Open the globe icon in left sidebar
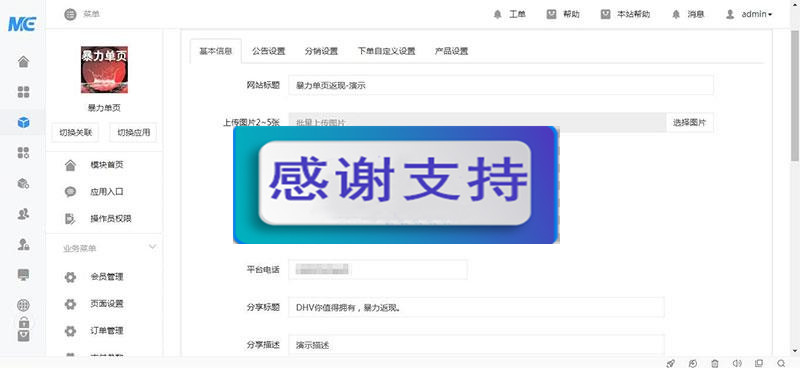The width and height of the screenshot is (800, 368). [23, 305]
